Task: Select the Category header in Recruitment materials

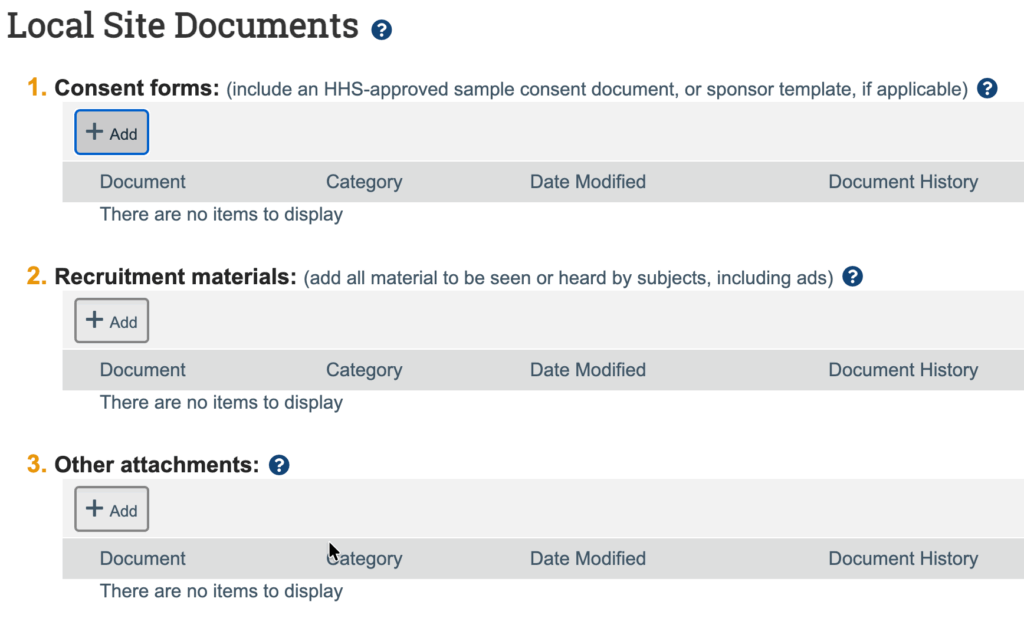Action: [364, 369]
